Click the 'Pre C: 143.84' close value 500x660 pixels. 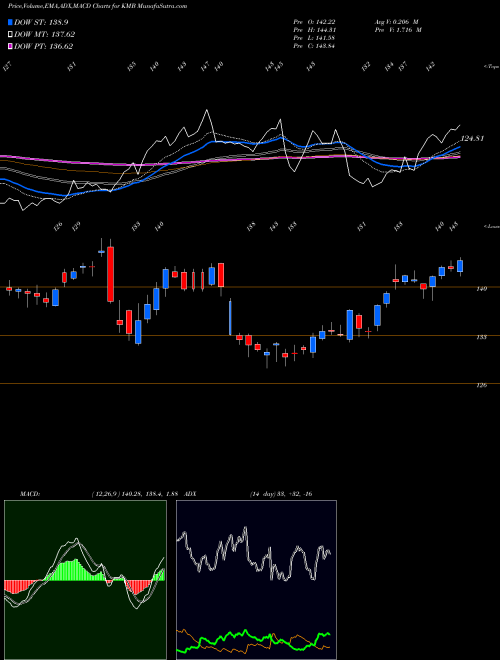pos(314,46)
